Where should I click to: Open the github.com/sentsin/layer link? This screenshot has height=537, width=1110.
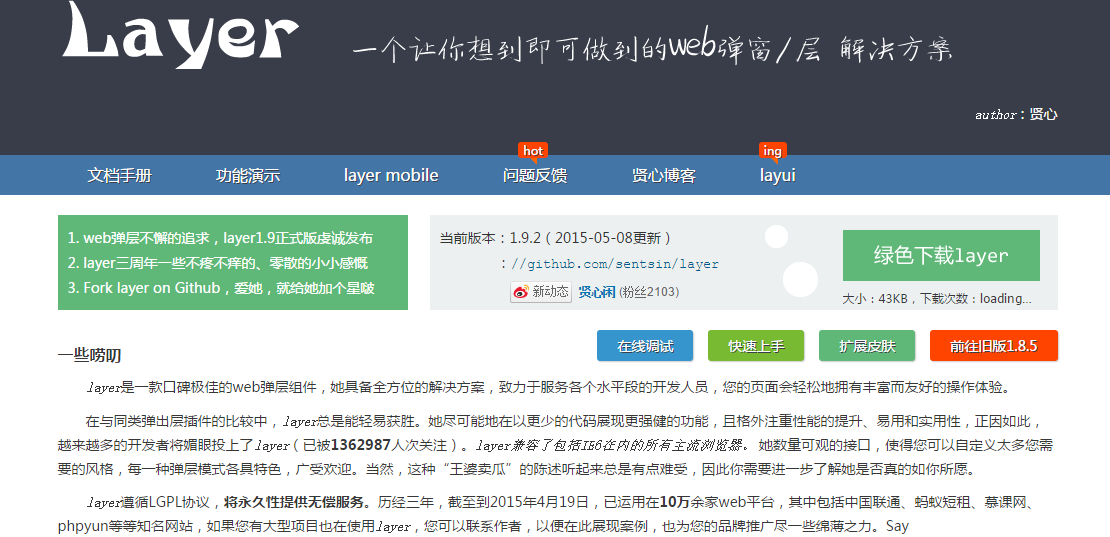615,265
